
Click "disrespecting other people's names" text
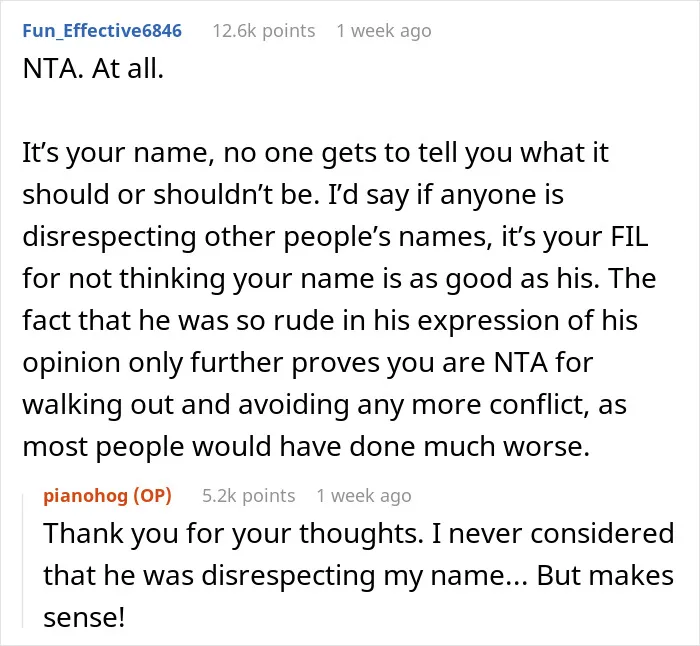coord(254,237)
